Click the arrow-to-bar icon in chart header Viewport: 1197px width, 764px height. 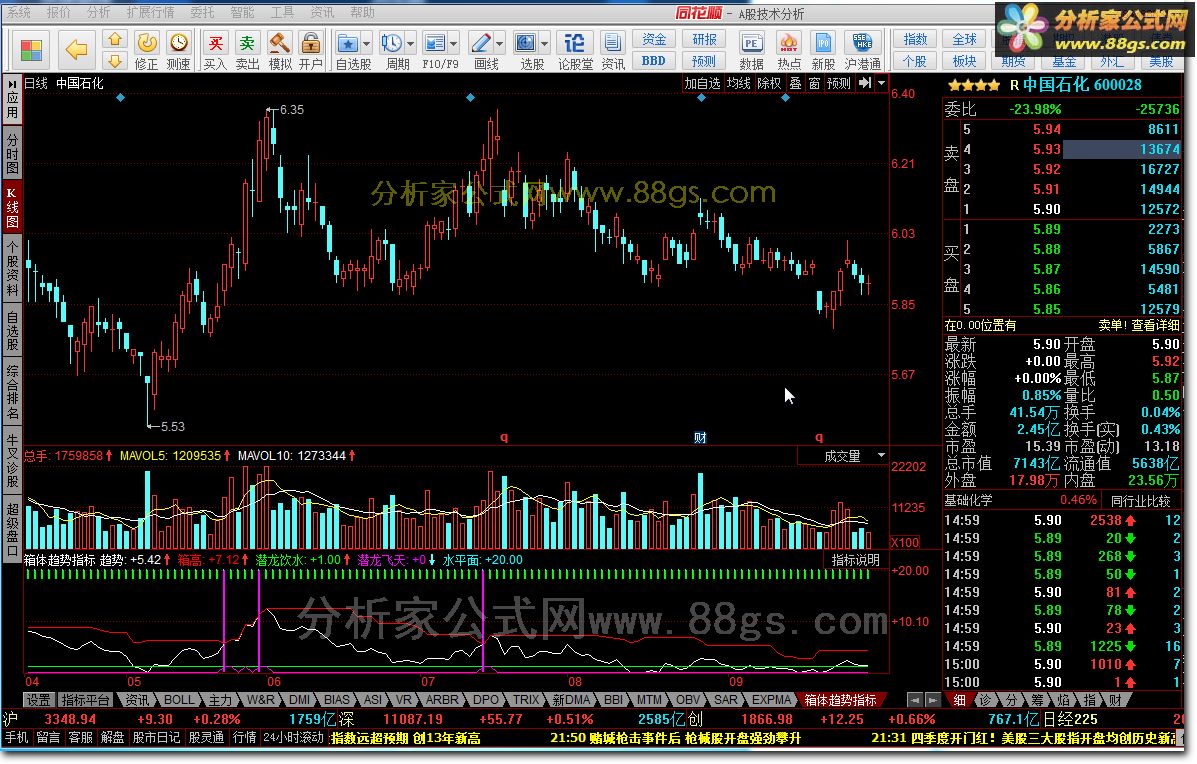(864, 82)
